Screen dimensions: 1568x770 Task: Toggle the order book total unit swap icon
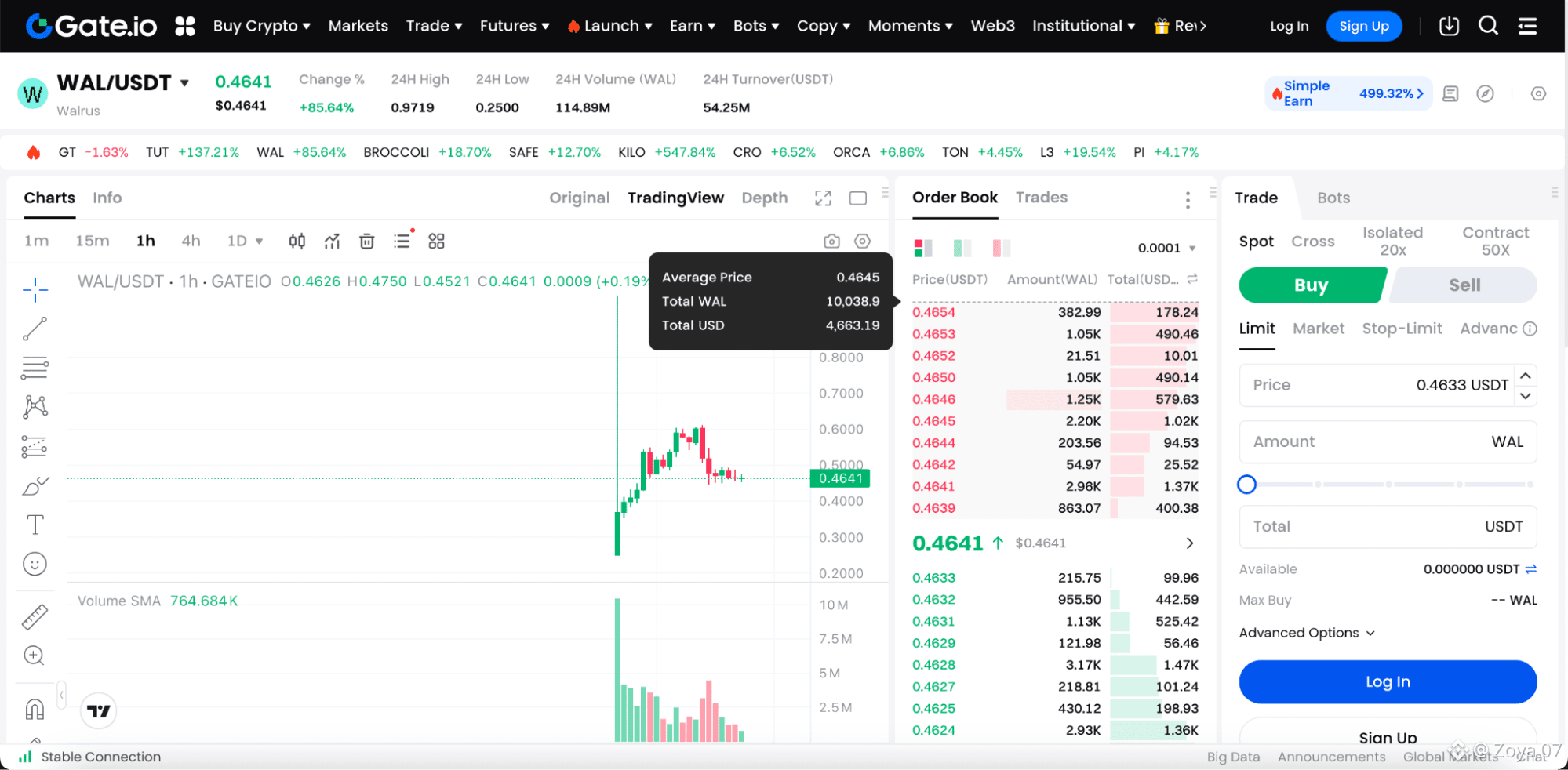pos(1192,279)
